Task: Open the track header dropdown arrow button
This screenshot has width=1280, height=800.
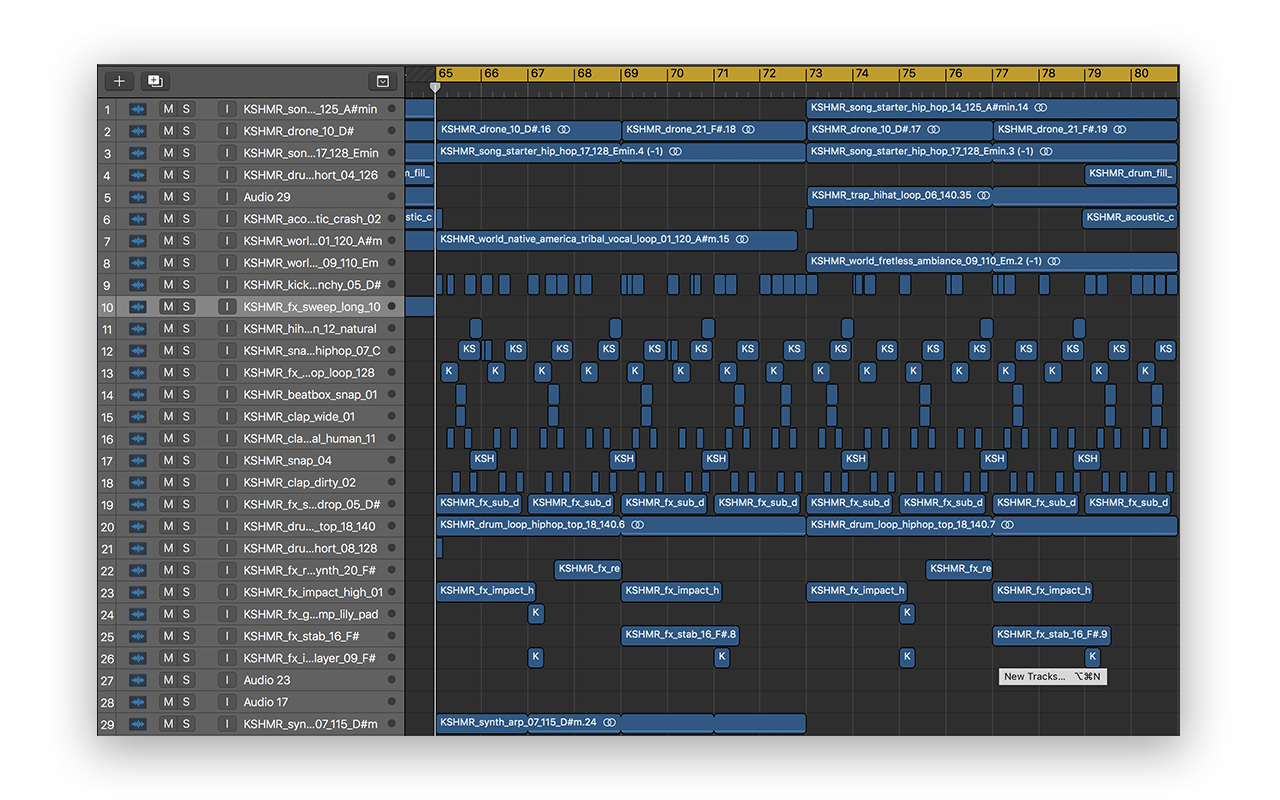Action: coord(383,81)
